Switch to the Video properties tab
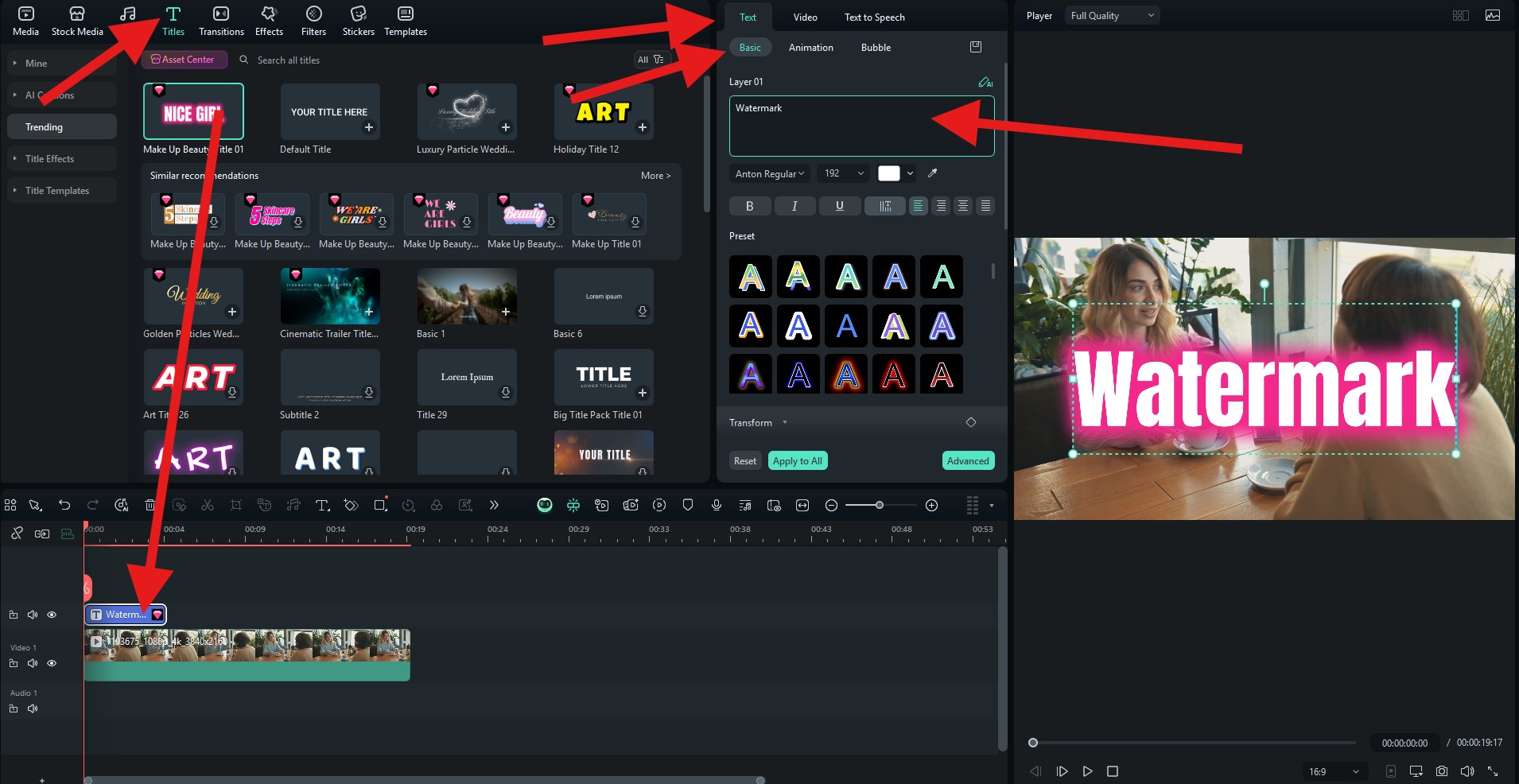Screen dimensions: 1519x784 tap(805, 17)
